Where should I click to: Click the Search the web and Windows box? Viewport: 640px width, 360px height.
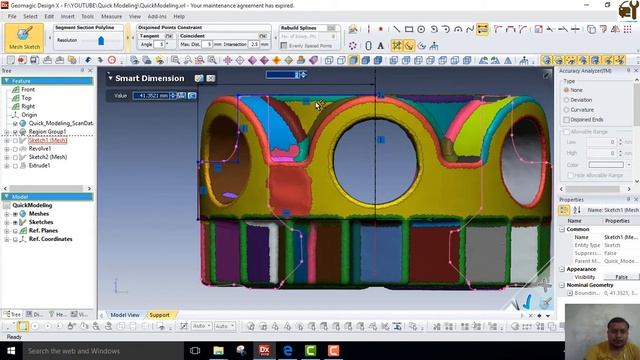(102, 351)
